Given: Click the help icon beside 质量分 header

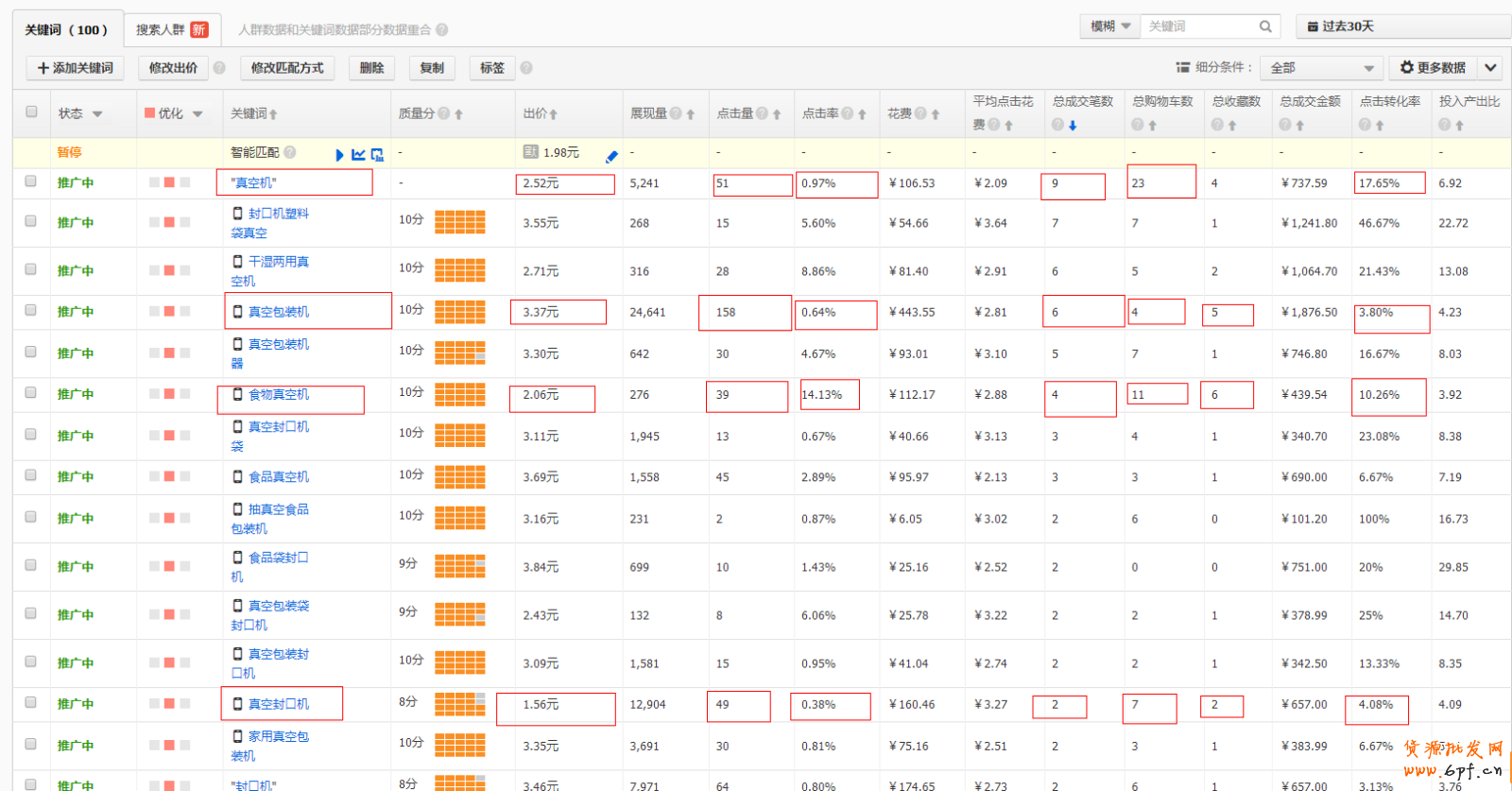Looking at the screenshot, I should point(443,113).
